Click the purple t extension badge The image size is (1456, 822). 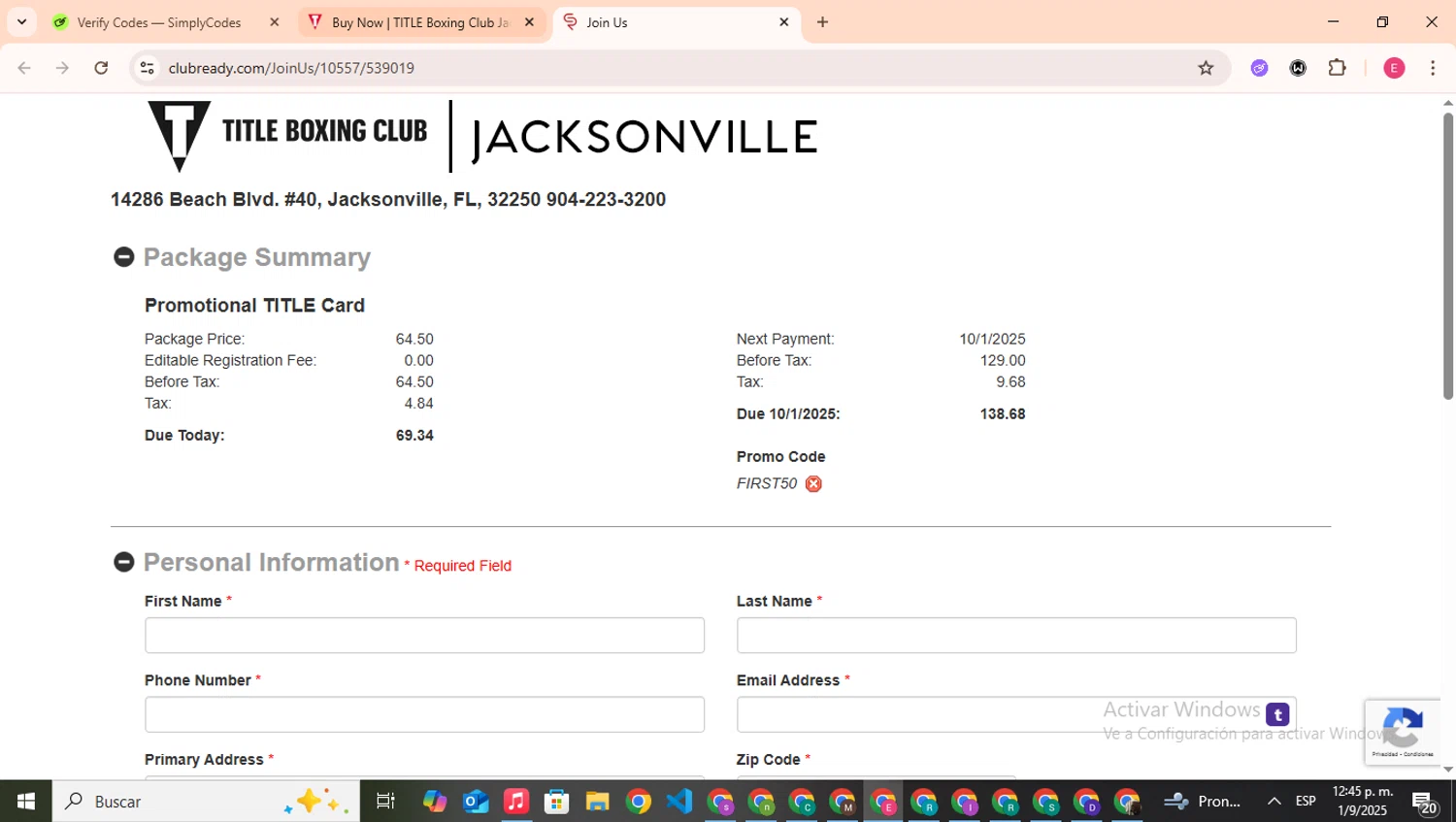point(1277,715)
